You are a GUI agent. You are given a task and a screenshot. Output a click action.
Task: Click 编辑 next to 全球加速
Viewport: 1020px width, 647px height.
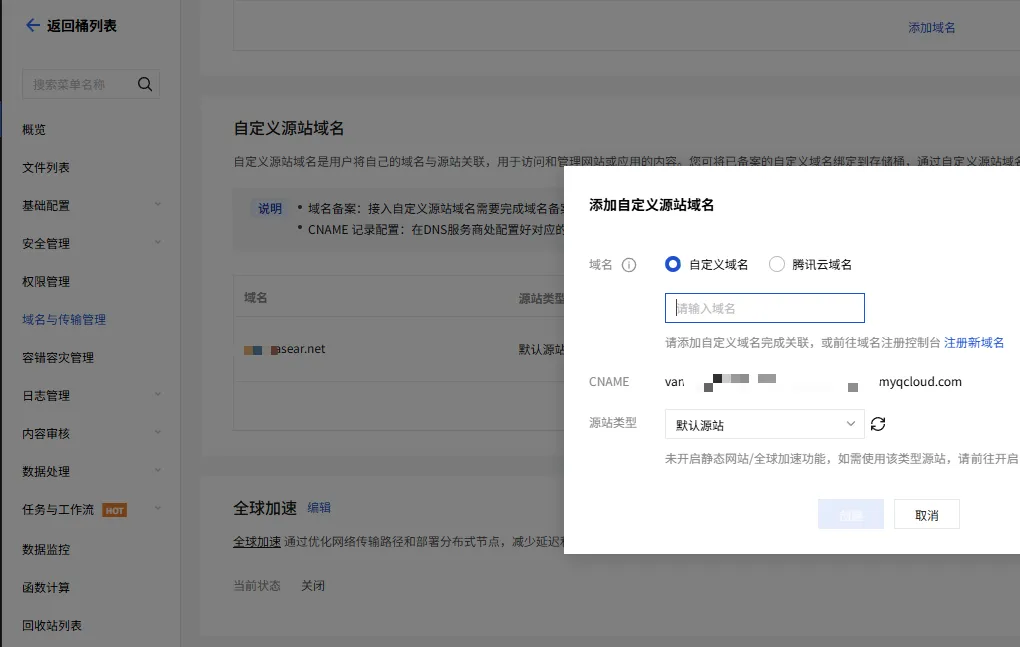coord(319,508)
